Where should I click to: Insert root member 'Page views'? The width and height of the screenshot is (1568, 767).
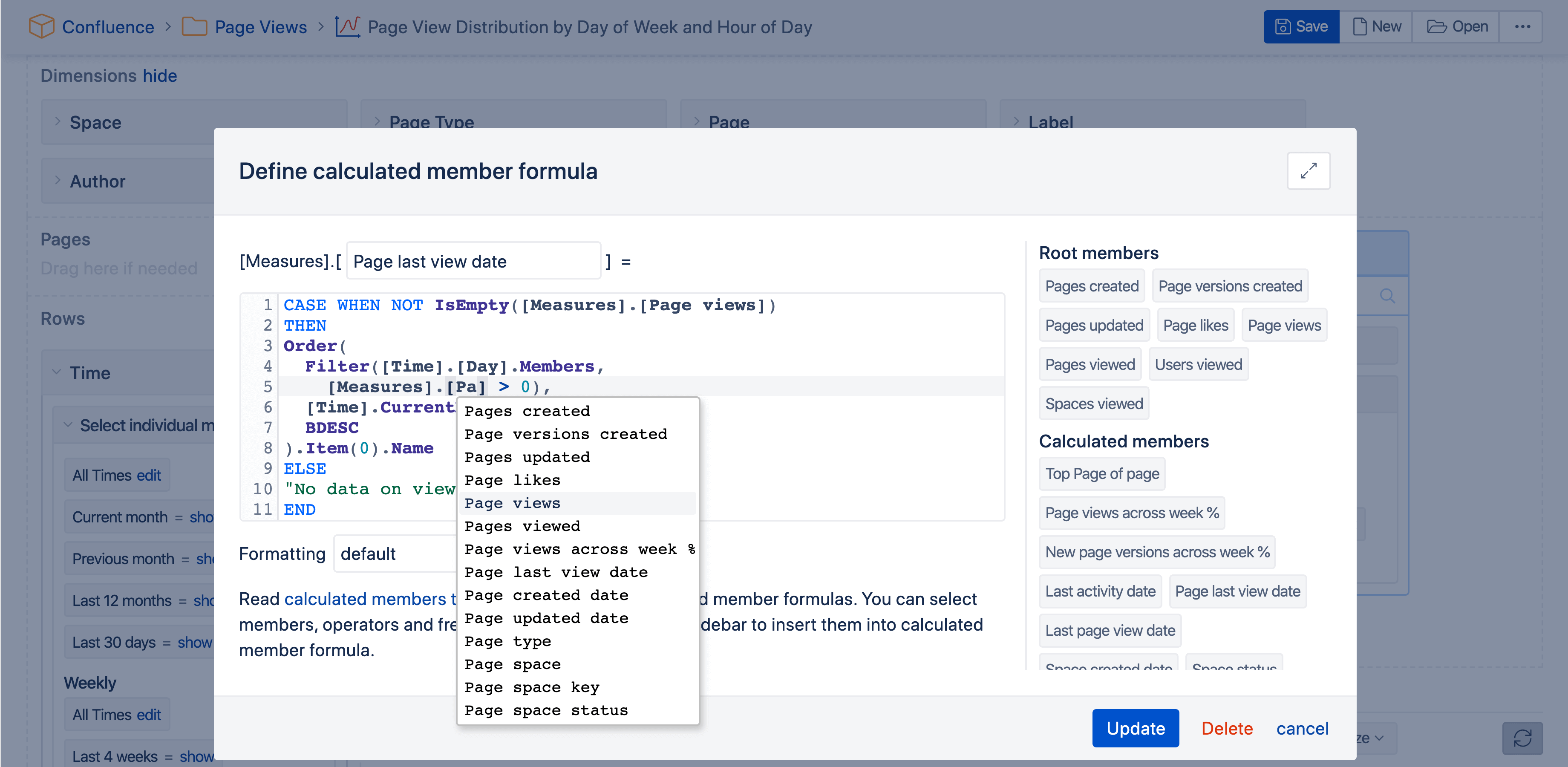pyautogui.click(x=1284, y=325)
